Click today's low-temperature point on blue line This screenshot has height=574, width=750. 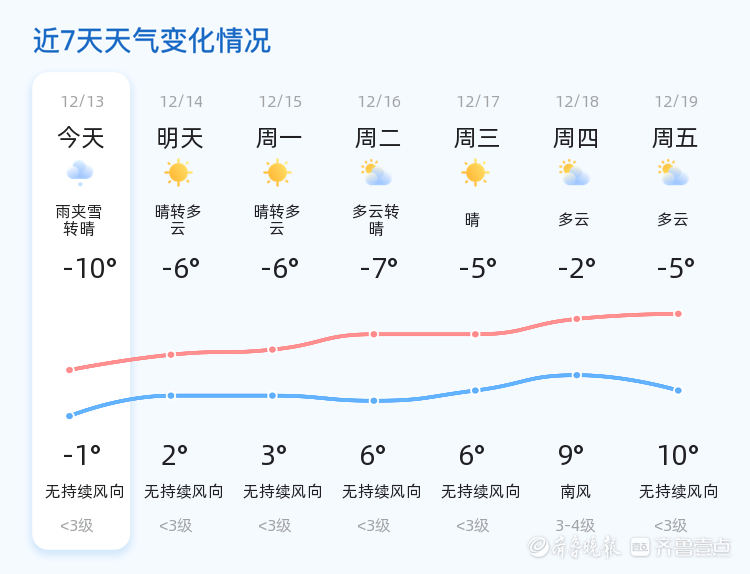pos(70,416)
